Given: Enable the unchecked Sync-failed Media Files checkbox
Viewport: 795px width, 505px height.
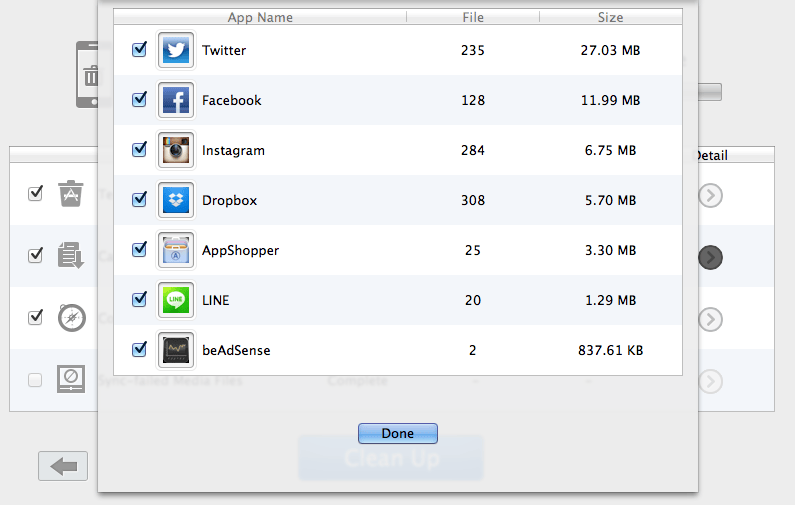Looking at the screenshot, I should click(35, 380).
